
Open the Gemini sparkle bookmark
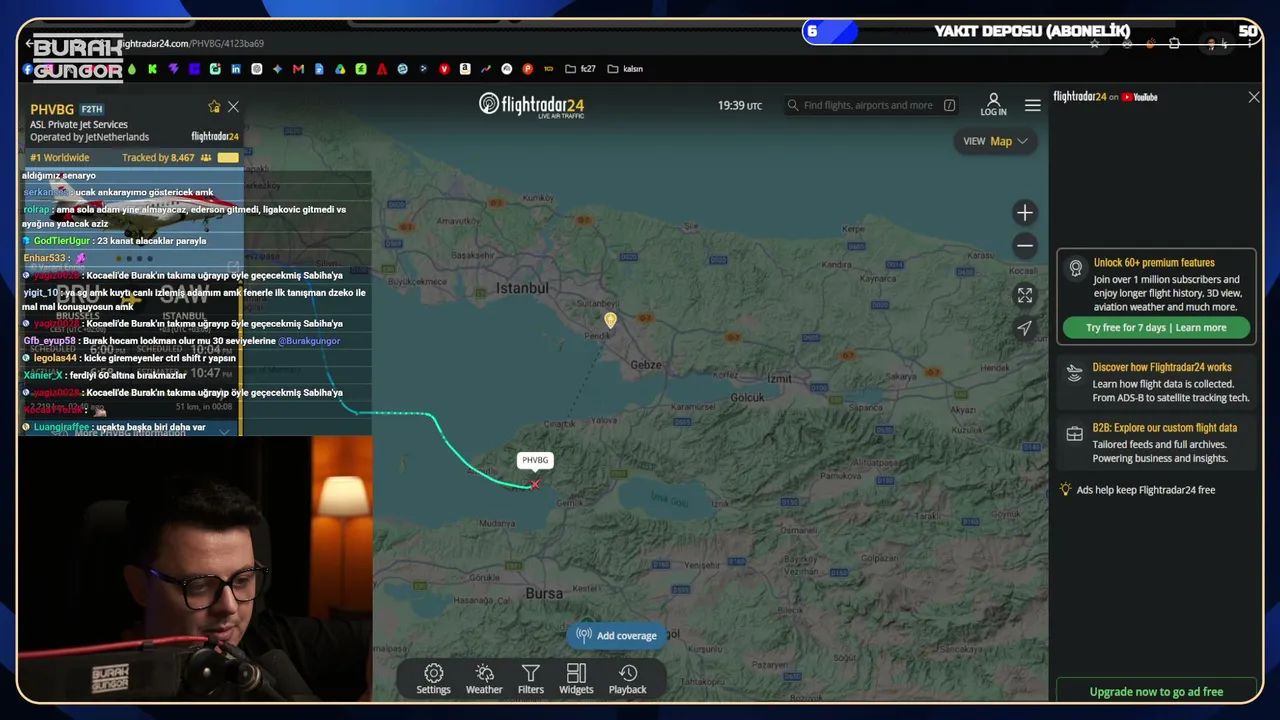point(277,69)
